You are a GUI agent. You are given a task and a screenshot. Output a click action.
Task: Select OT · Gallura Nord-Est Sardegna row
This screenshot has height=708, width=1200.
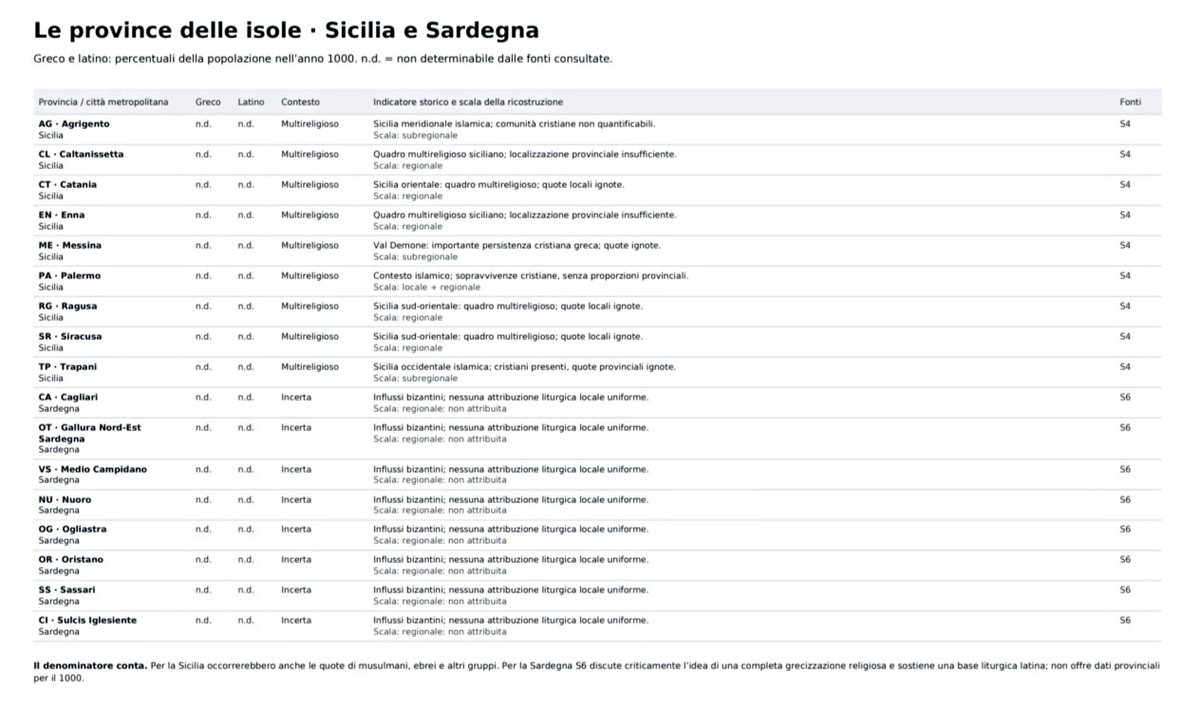pyautogui.click(x=598, y=438)
